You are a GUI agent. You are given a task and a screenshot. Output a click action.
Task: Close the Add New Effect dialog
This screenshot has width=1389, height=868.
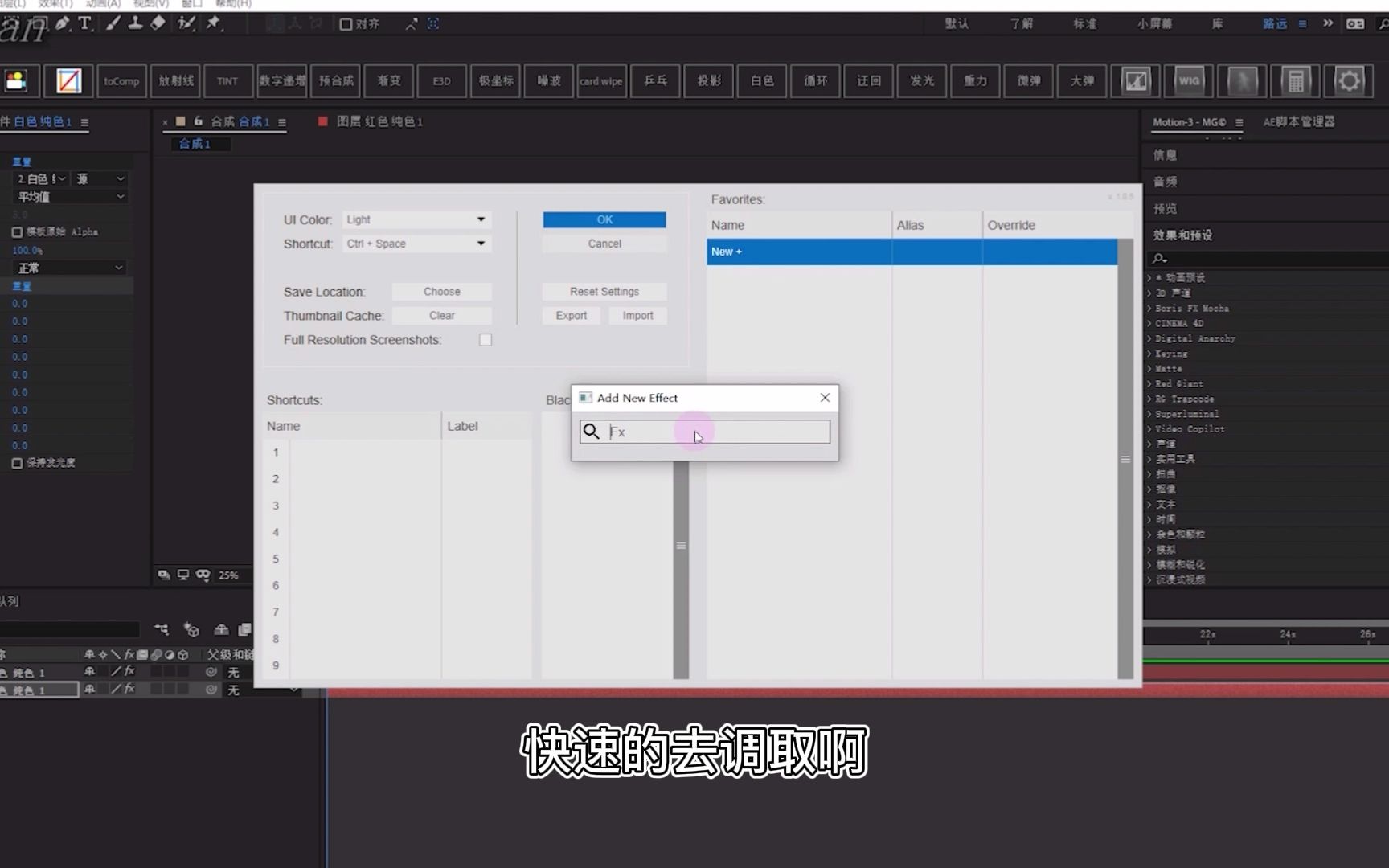click(x=825, y=398)
